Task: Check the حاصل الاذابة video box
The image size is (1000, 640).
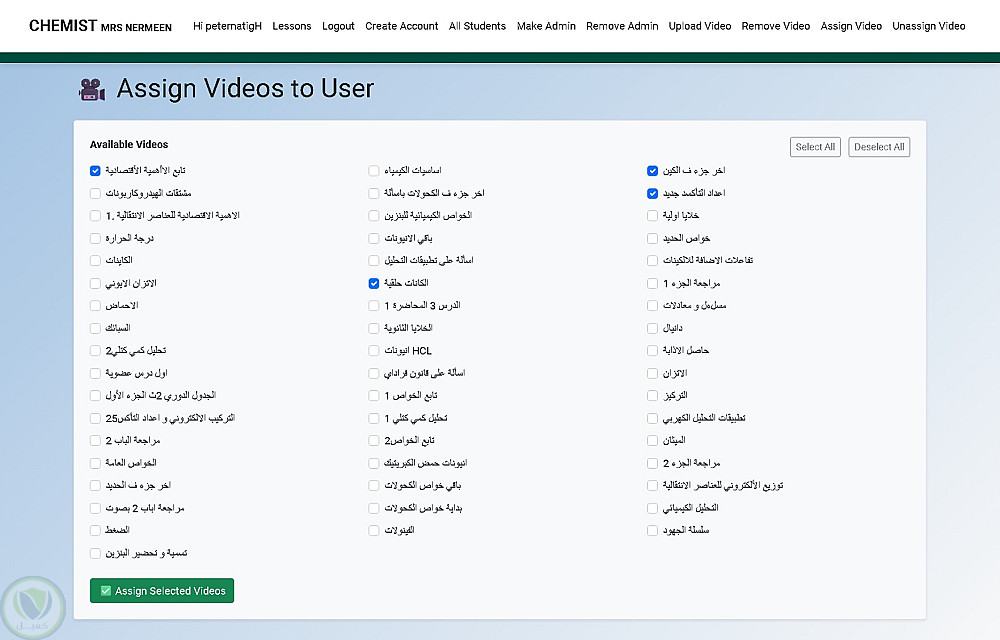Action: [x=652, y=351]
